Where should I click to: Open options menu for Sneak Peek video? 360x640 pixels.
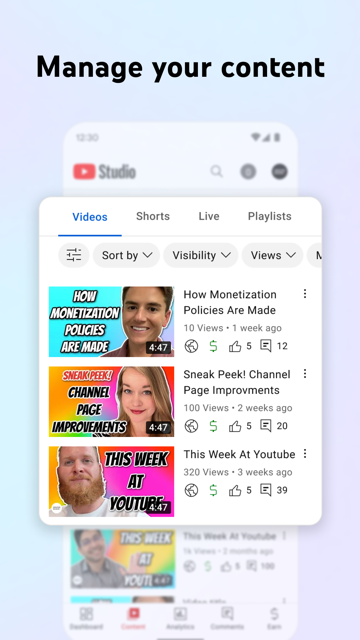point(305,373)
